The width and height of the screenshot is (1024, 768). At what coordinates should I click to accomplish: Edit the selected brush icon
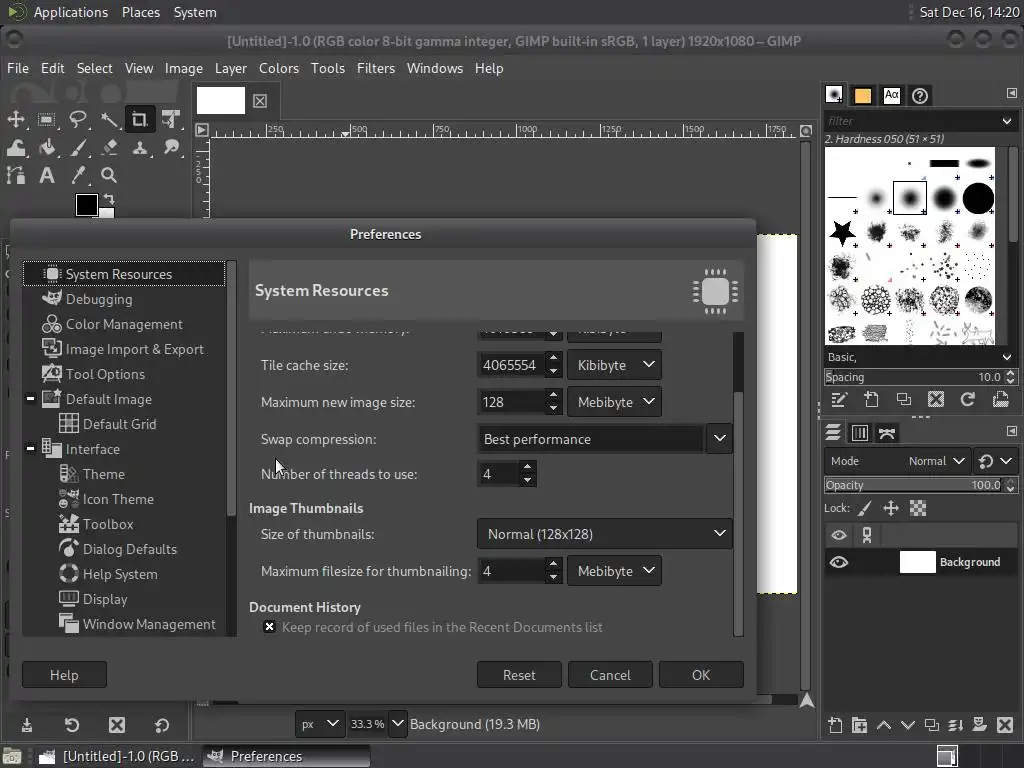point(839,400)
